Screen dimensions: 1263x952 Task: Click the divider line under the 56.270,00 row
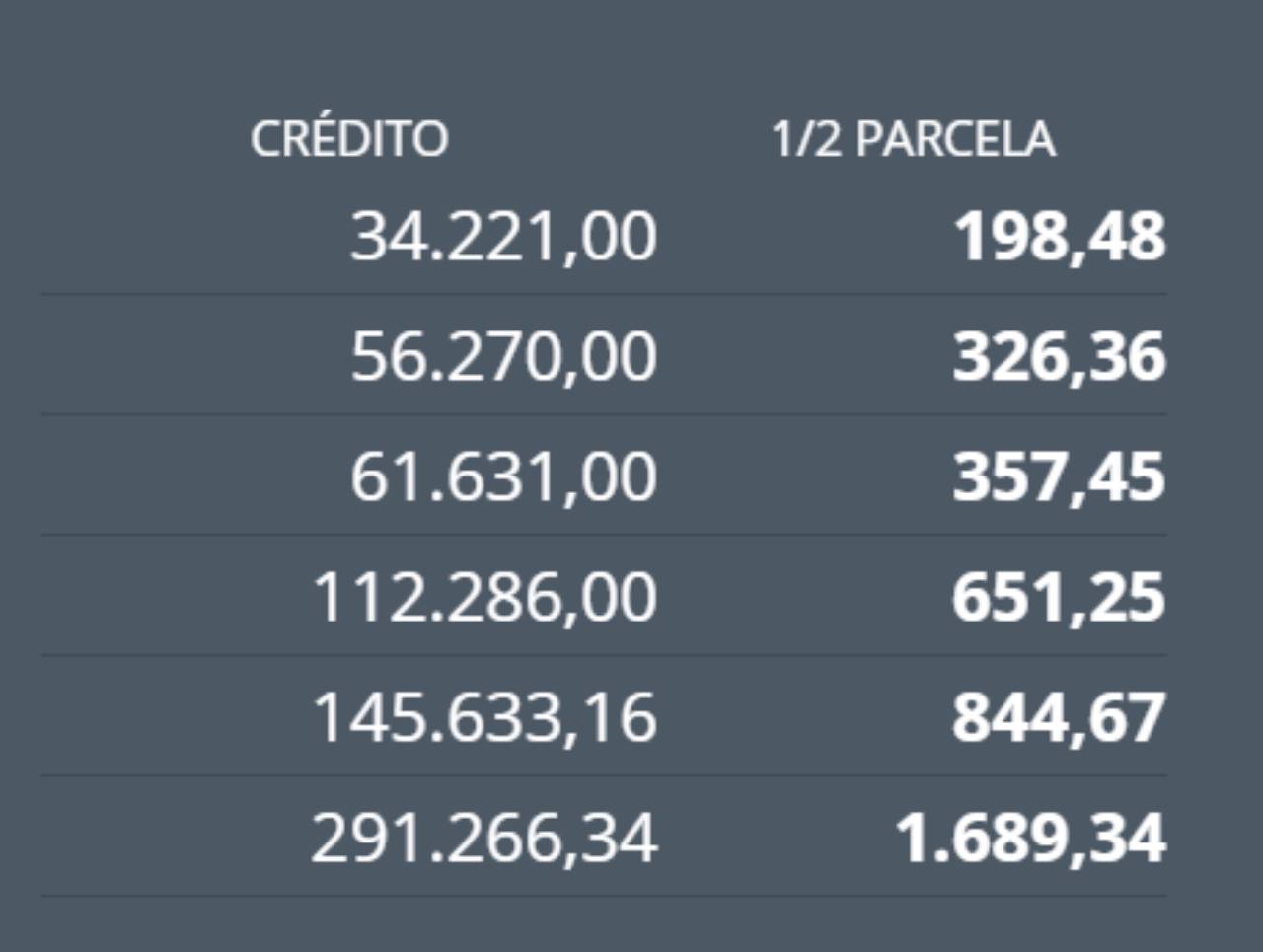604,414
